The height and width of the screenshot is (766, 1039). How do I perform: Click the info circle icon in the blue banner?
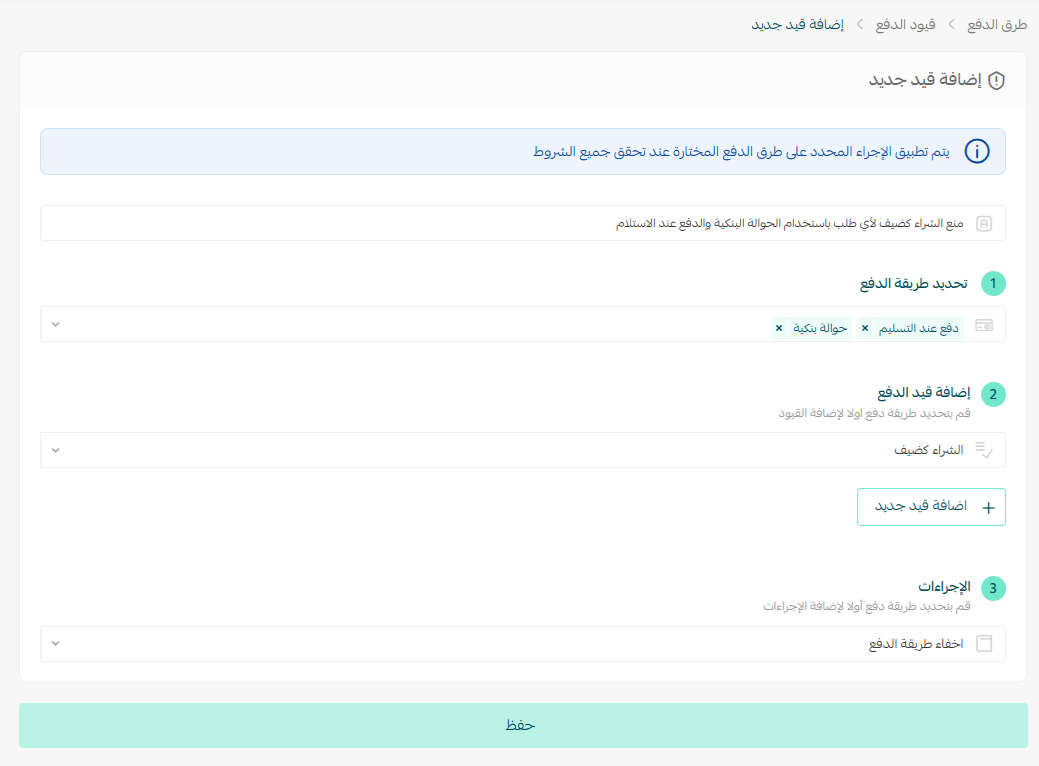coord(976,152)
